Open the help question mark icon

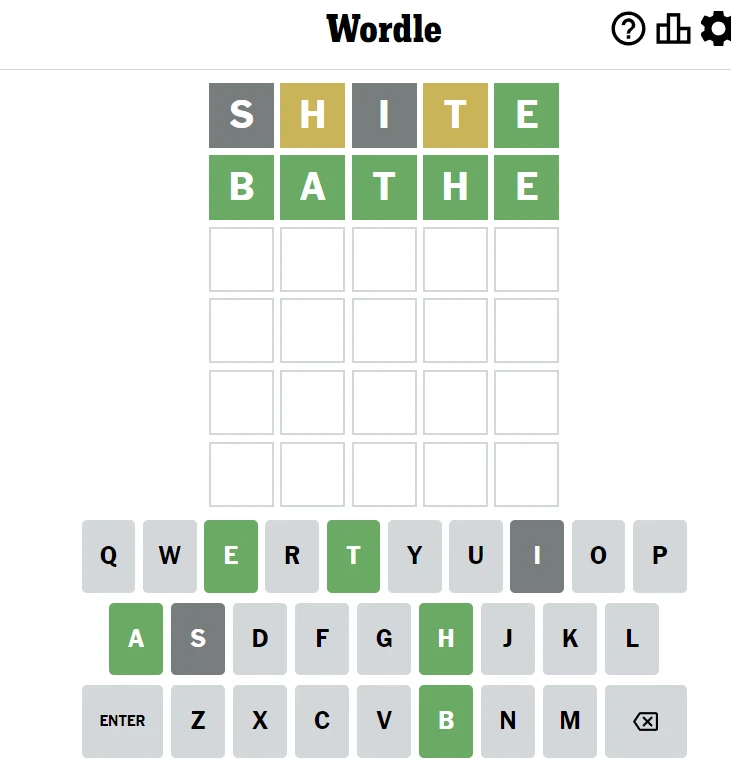pyautogui.click(x=628, y=29)
